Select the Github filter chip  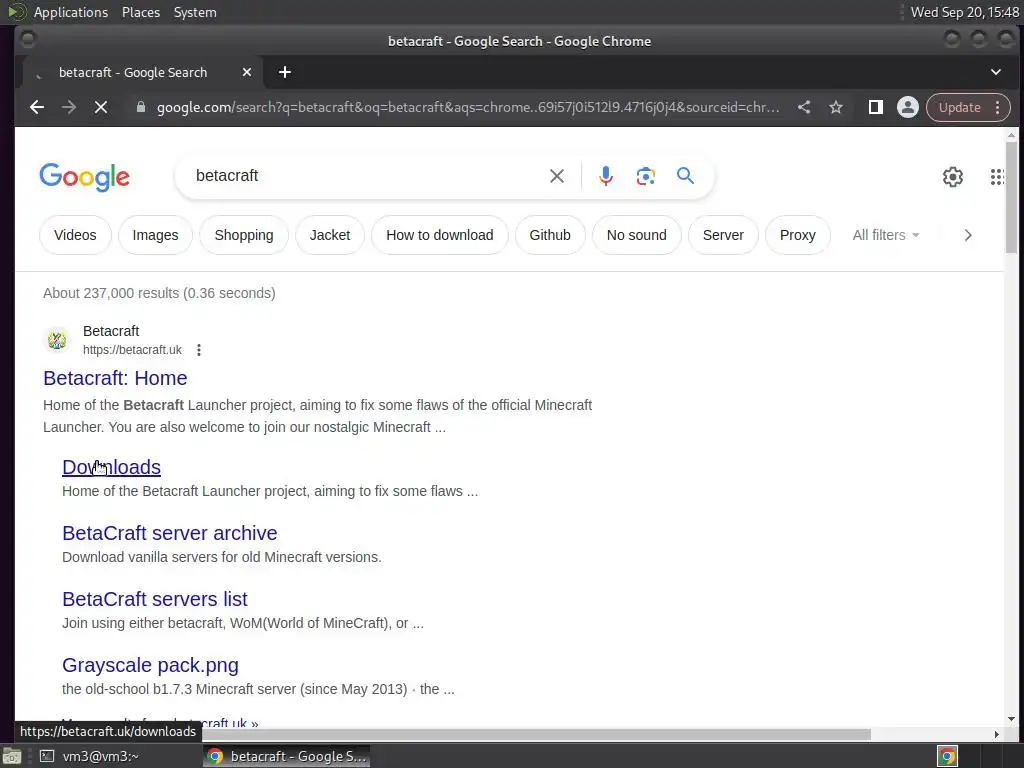click(550, 235)
